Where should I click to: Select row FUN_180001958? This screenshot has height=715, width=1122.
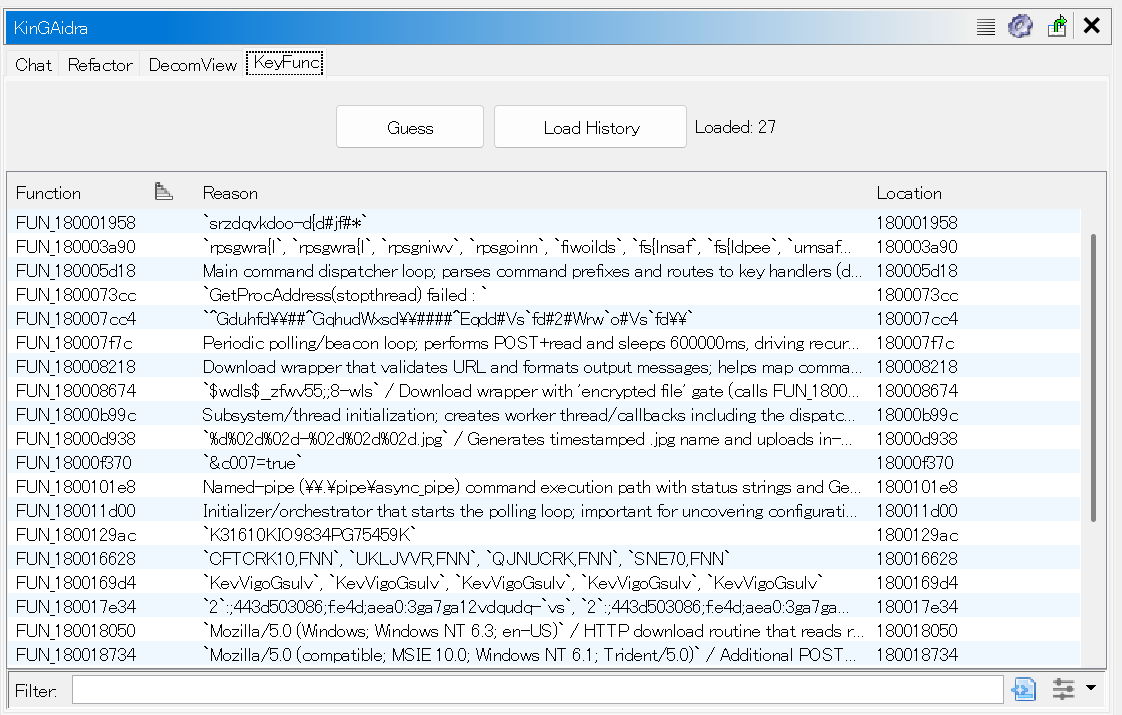545,223
